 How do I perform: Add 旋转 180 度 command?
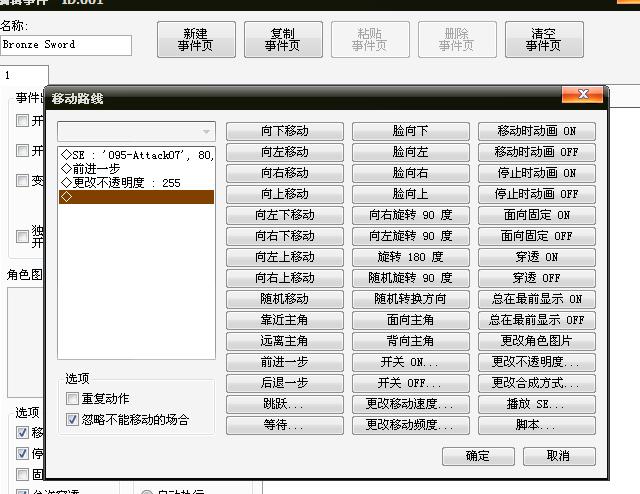[411, 257]
